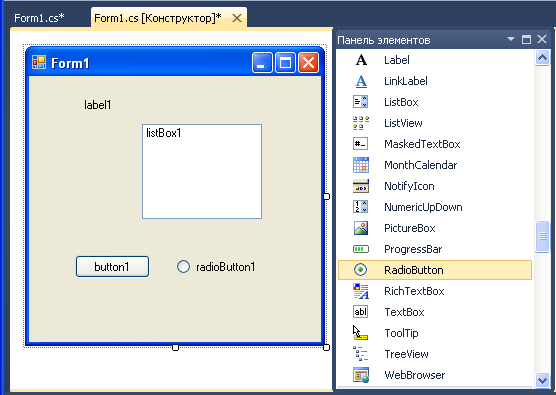
Task: Minimize the Form1 designer window
Action: [x=262, y=62]
